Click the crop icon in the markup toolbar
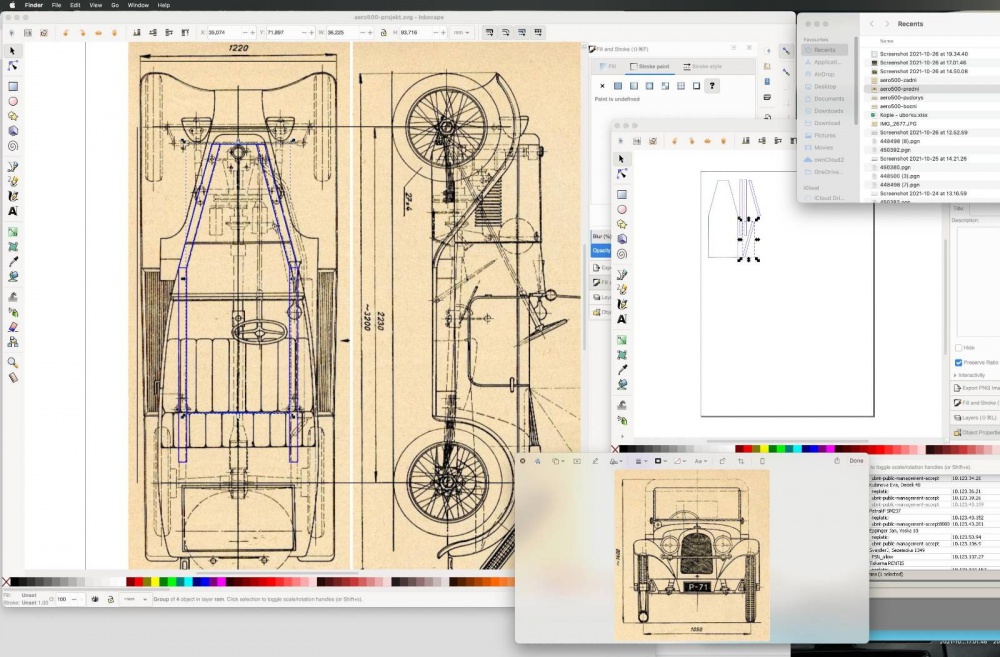The height and width of the screenshot is (657, 1000). (741, 461)
